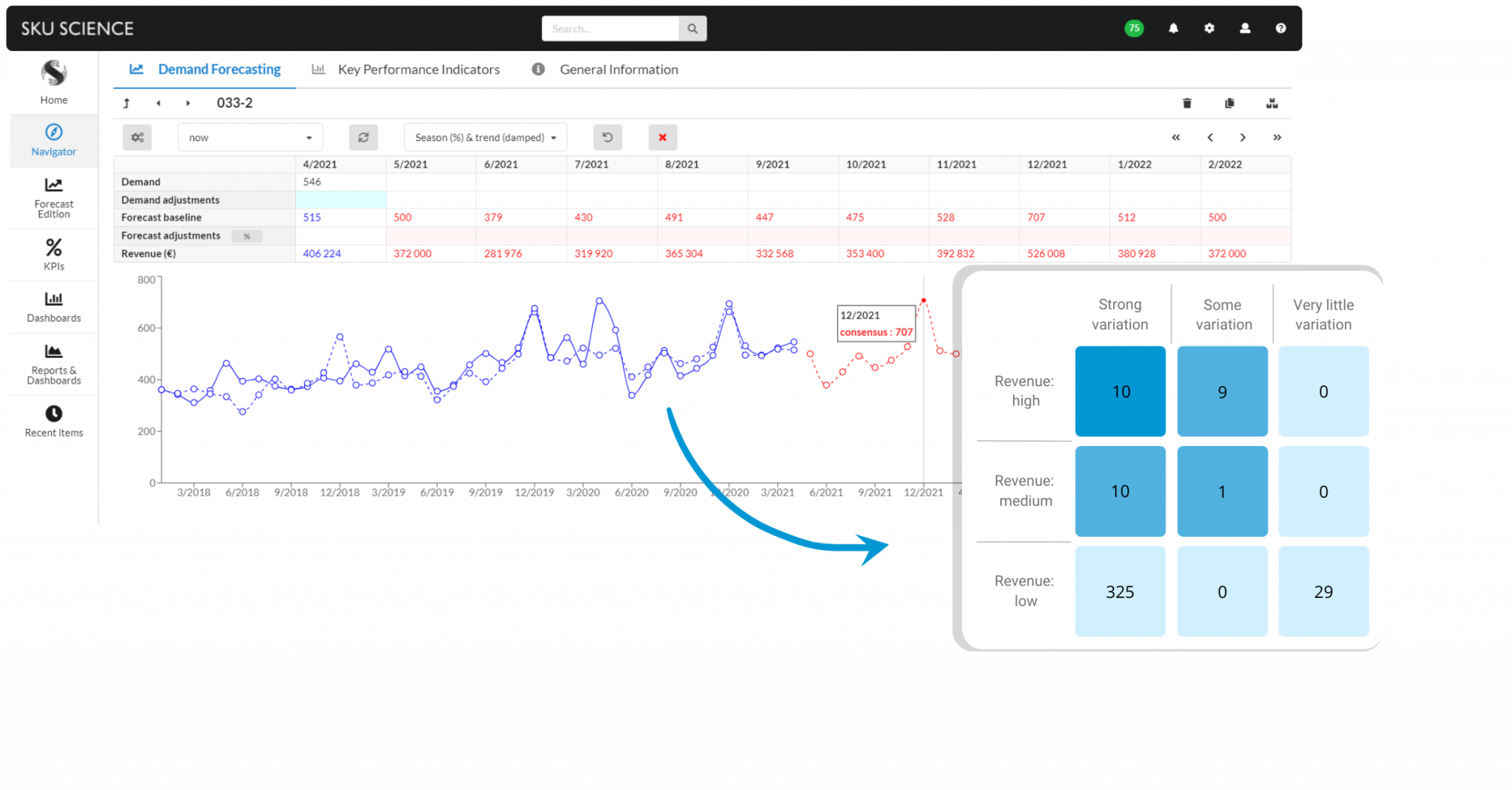Delete item using the trash icon
The width and height of the screenshot is (1512, 790).
pos(1187,103)
